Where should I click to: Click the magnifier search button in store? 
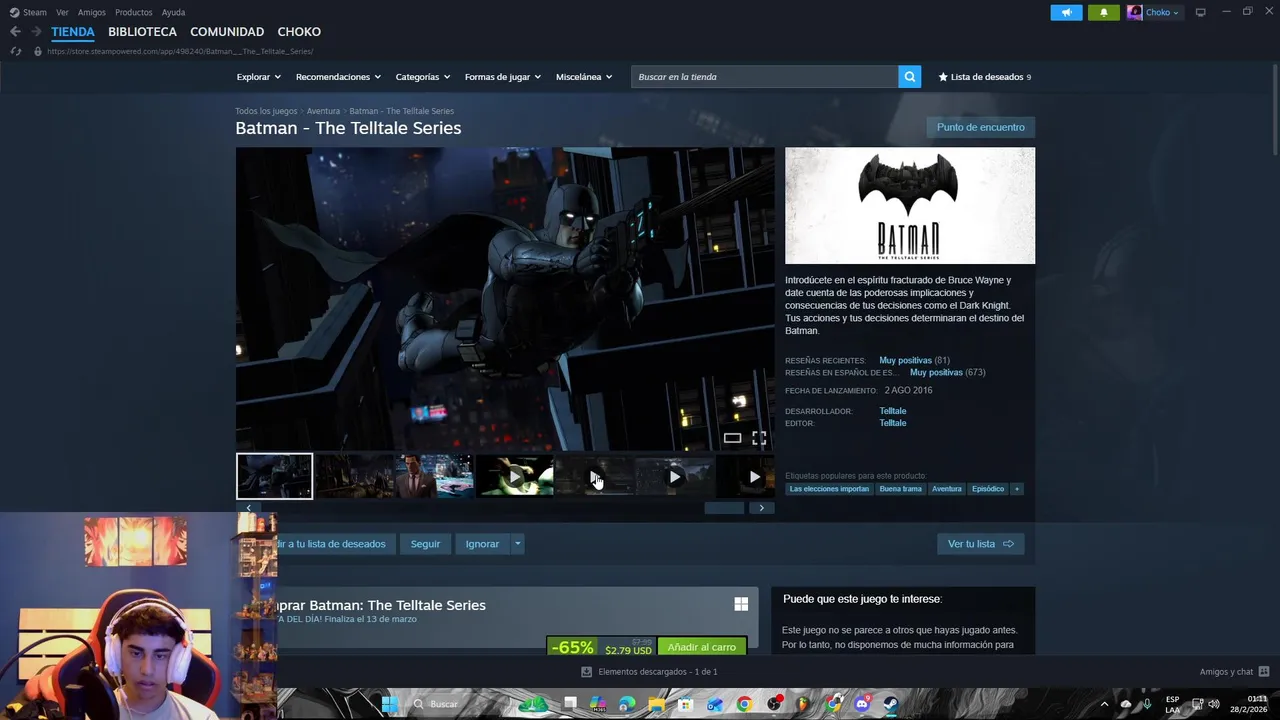click(x=910, y=77)
